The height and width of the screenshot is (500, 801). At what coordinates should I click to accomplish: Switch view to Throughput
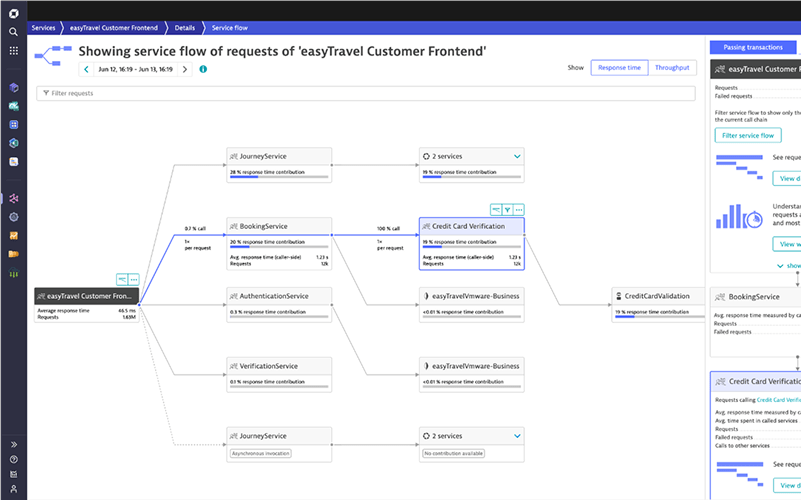[x=672, y=68]
